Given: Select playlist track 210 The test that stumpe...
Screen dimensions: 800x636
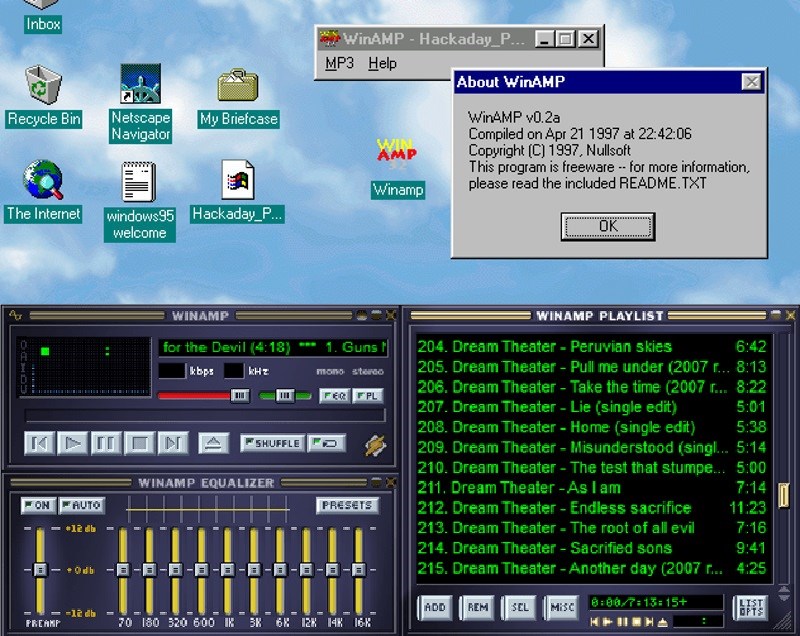Looking at the screenshot, I should (592, 467).
